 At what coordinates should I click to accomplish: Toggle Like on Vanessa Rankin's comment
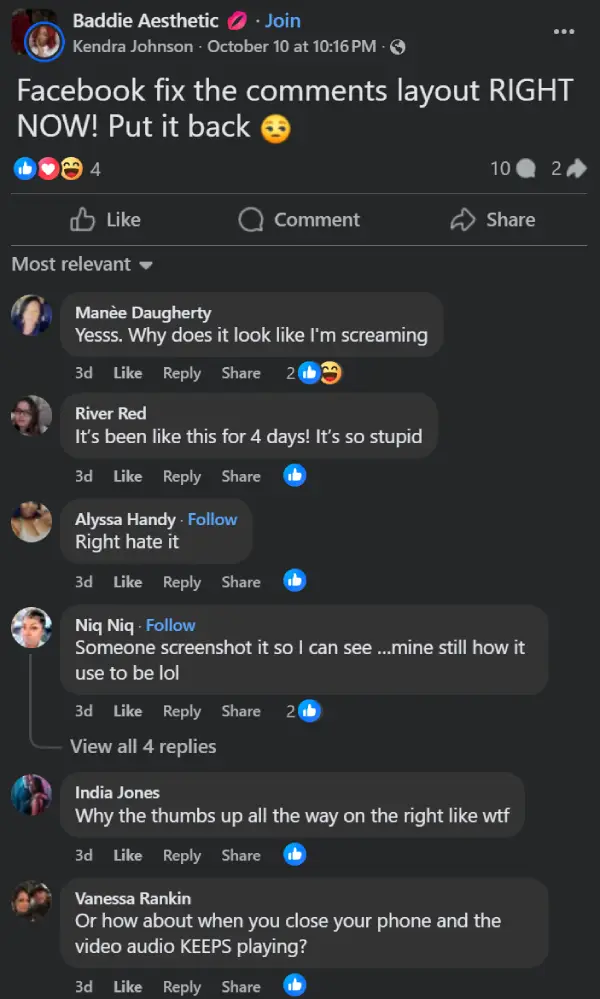[128, 987]
